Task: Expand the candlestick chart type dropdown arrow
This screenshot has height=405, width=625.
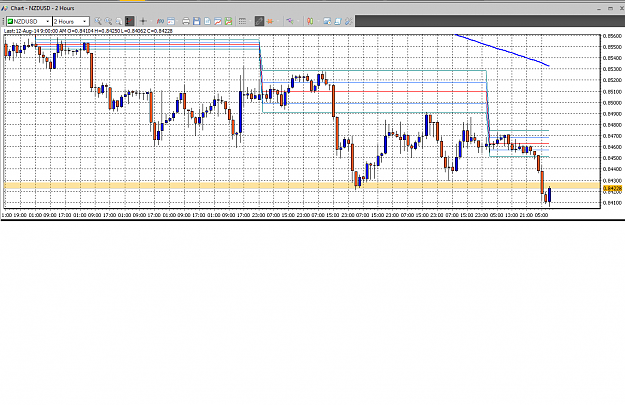Action: coord(318,21)
